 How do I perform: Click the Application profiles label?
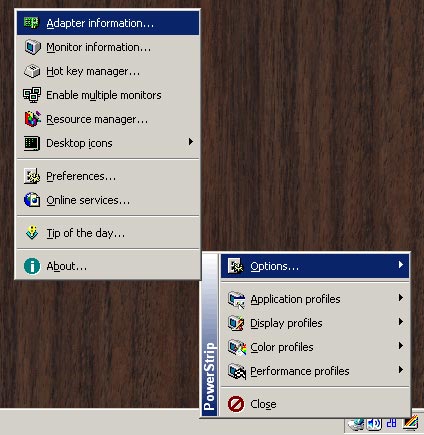(295, 299)
